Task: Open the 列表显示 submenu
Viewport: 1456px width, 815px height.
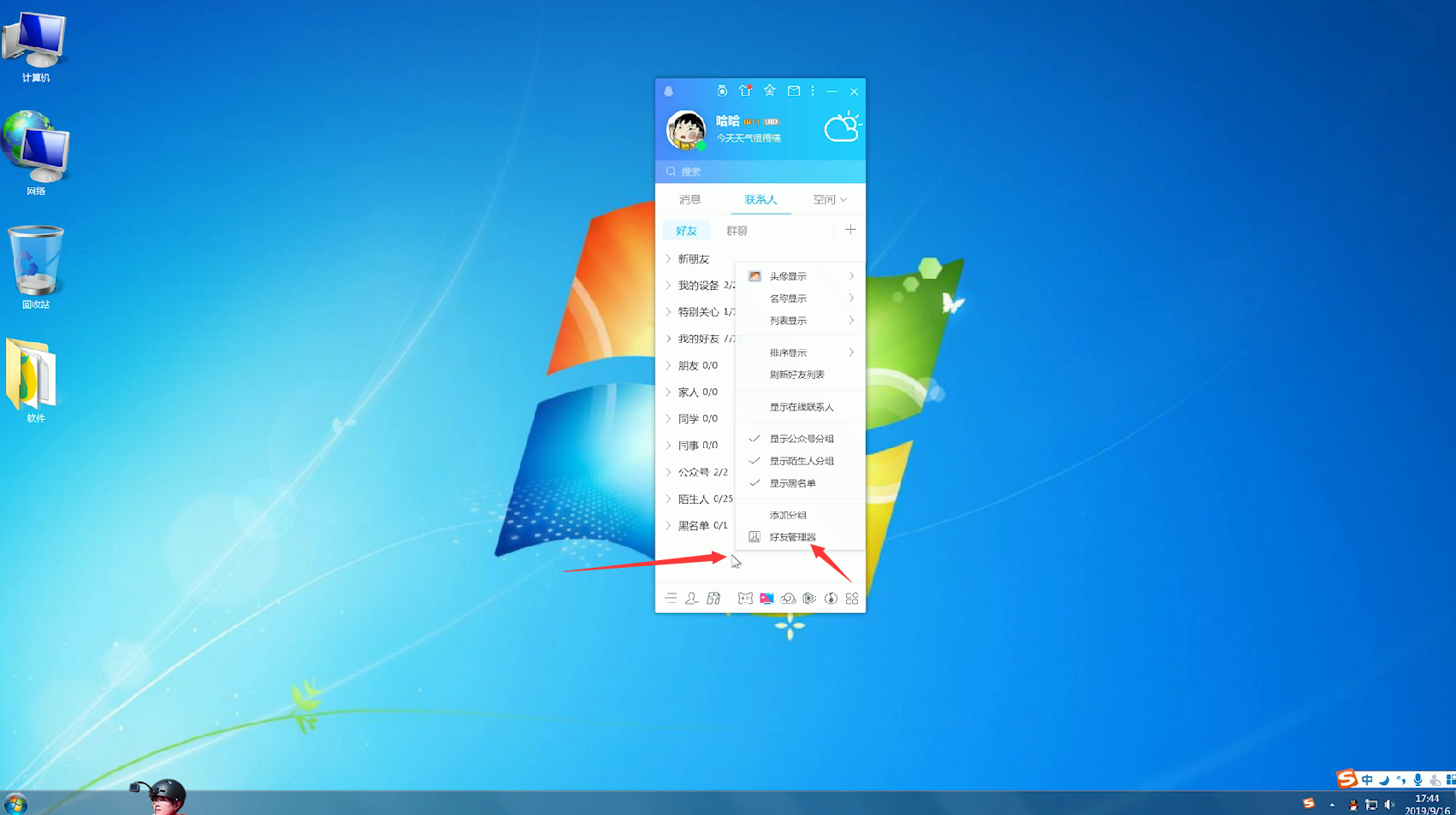Action: [x=801, y=321]
